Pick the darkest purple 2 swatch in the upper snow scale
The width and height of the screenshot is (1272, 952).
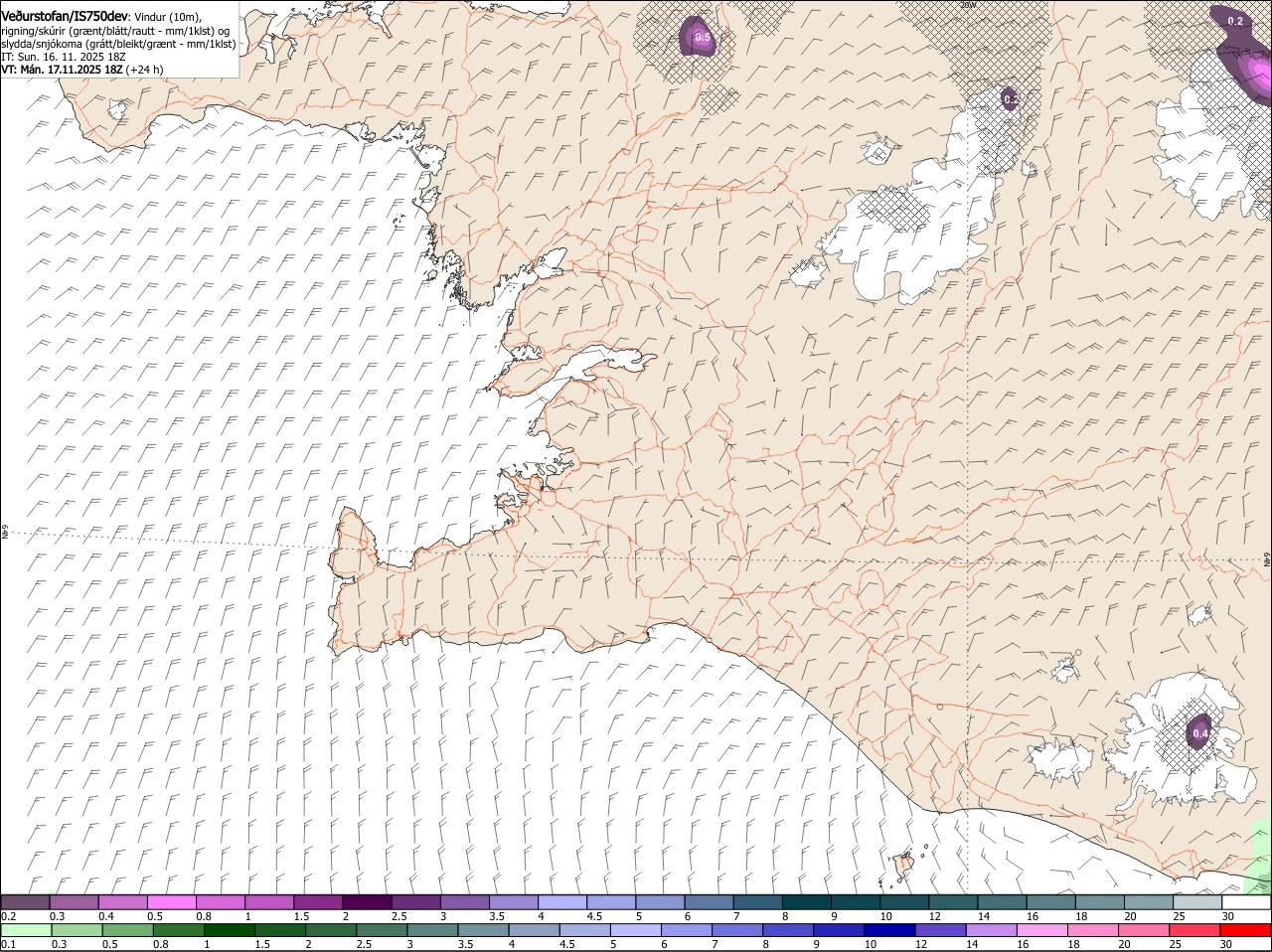coord(367,902)
